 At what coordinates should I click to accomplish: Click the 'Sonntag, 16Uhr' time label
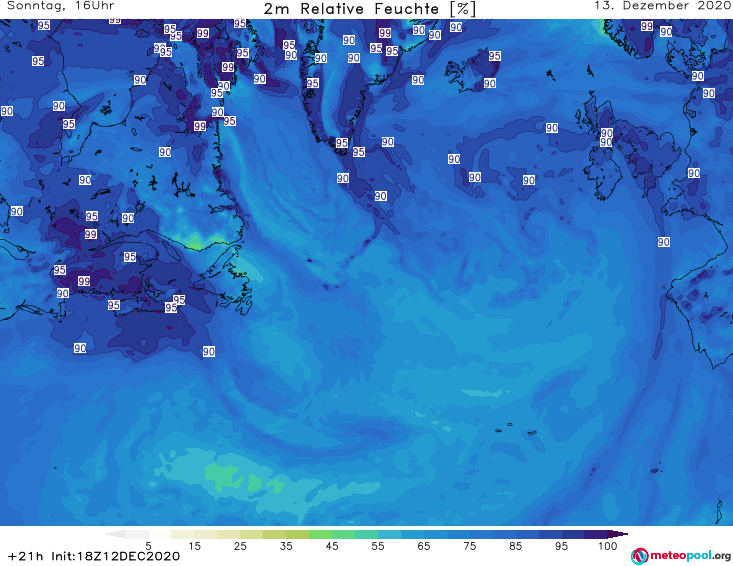[61, 6]
